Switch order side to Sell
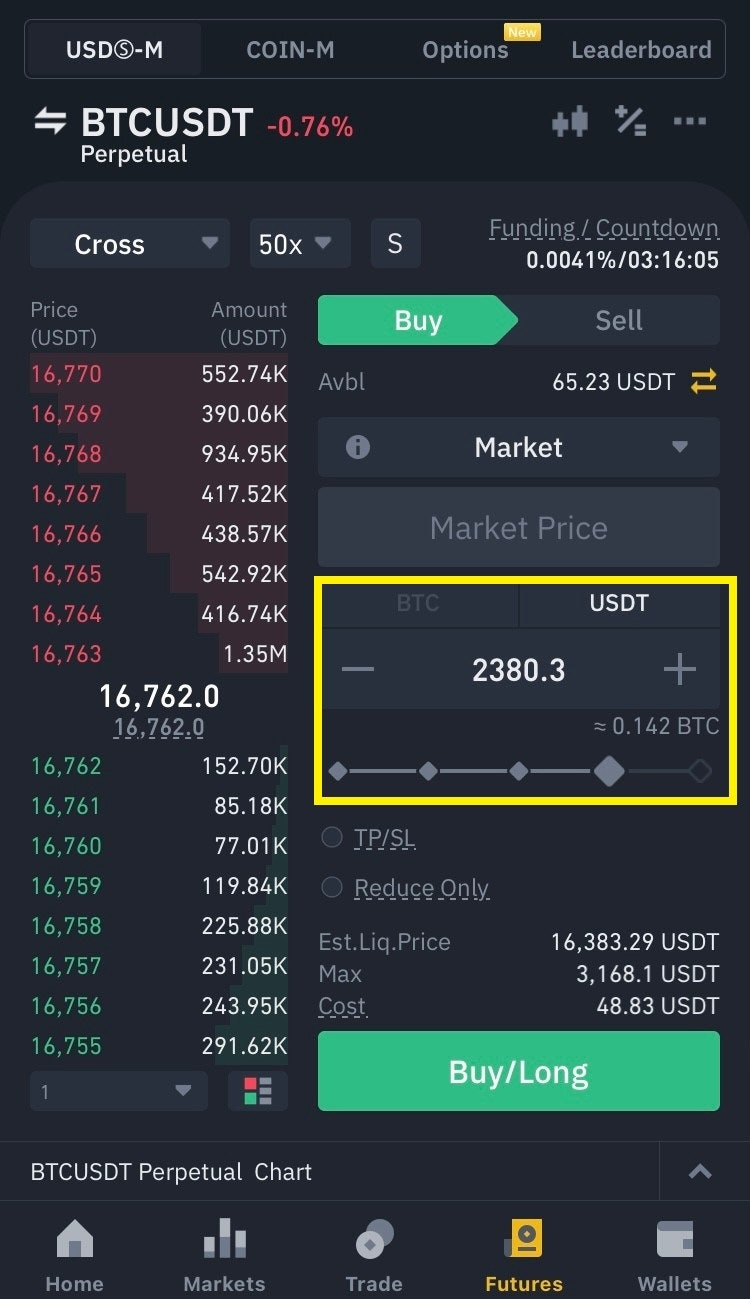The width and height of the screenshot is (750, 1299). tap(618, 321)
